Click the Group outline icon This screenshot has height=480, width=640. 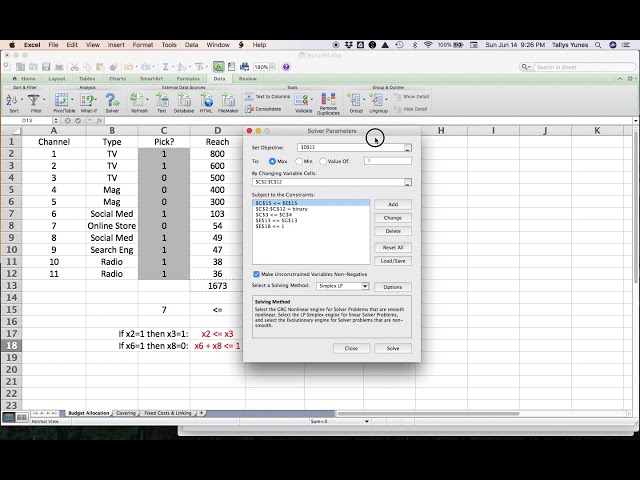click(x=354, y=100)
